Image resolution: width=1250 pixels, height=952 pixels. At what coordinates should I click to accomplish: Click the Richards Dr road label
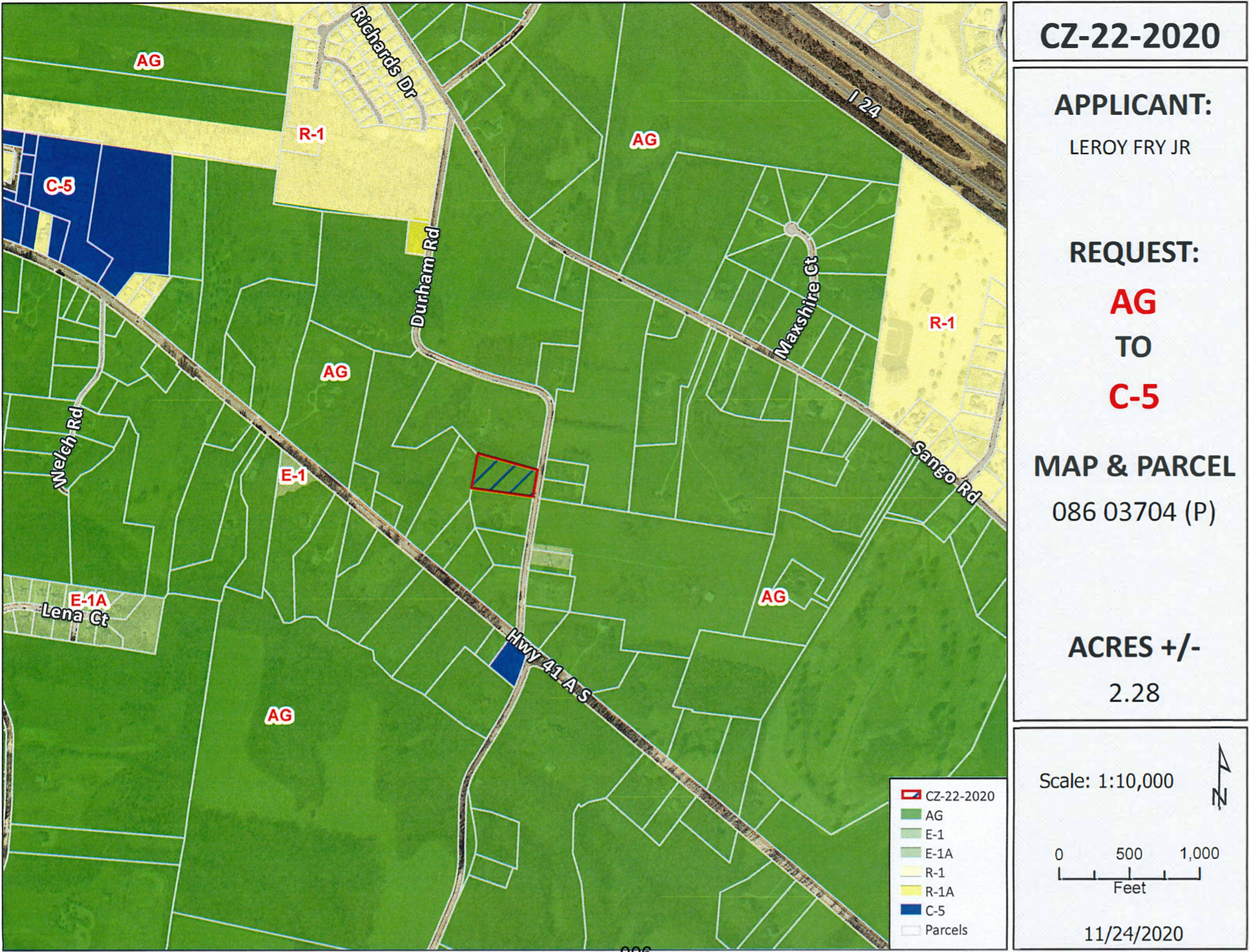(x=384, y=52)
